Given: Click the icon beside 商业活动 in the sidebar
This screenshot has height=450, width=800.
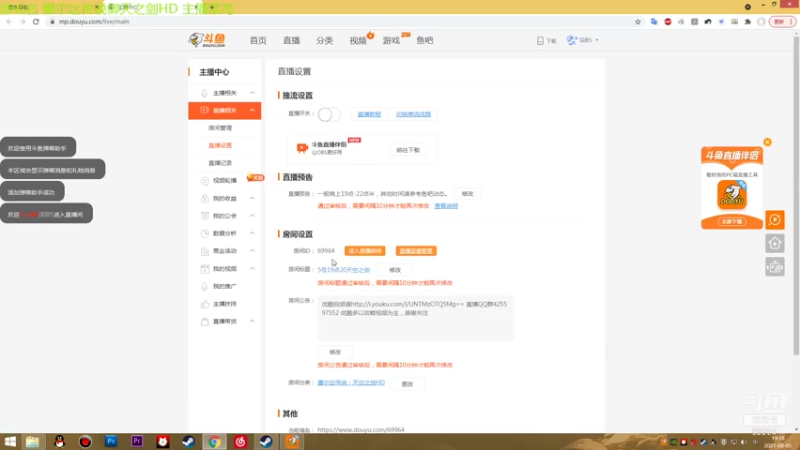Looking at the screenshot, I should [x=205, y=251].
